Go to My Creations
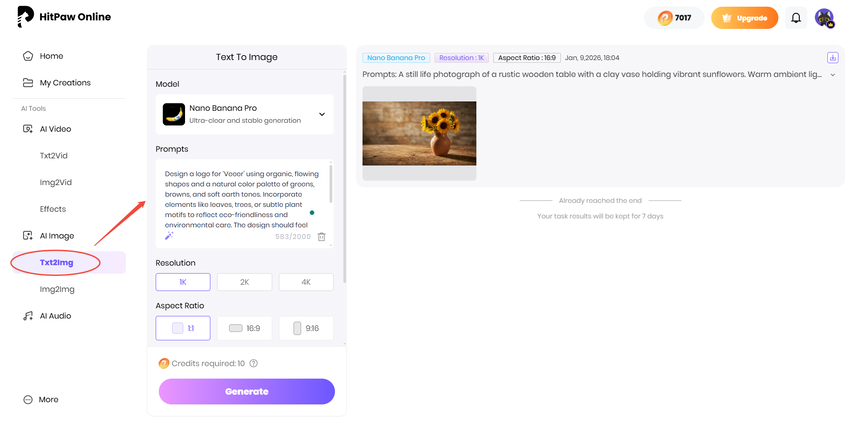Image resolution: width=854 pixels, height=424 pixels. coord(65,83)
